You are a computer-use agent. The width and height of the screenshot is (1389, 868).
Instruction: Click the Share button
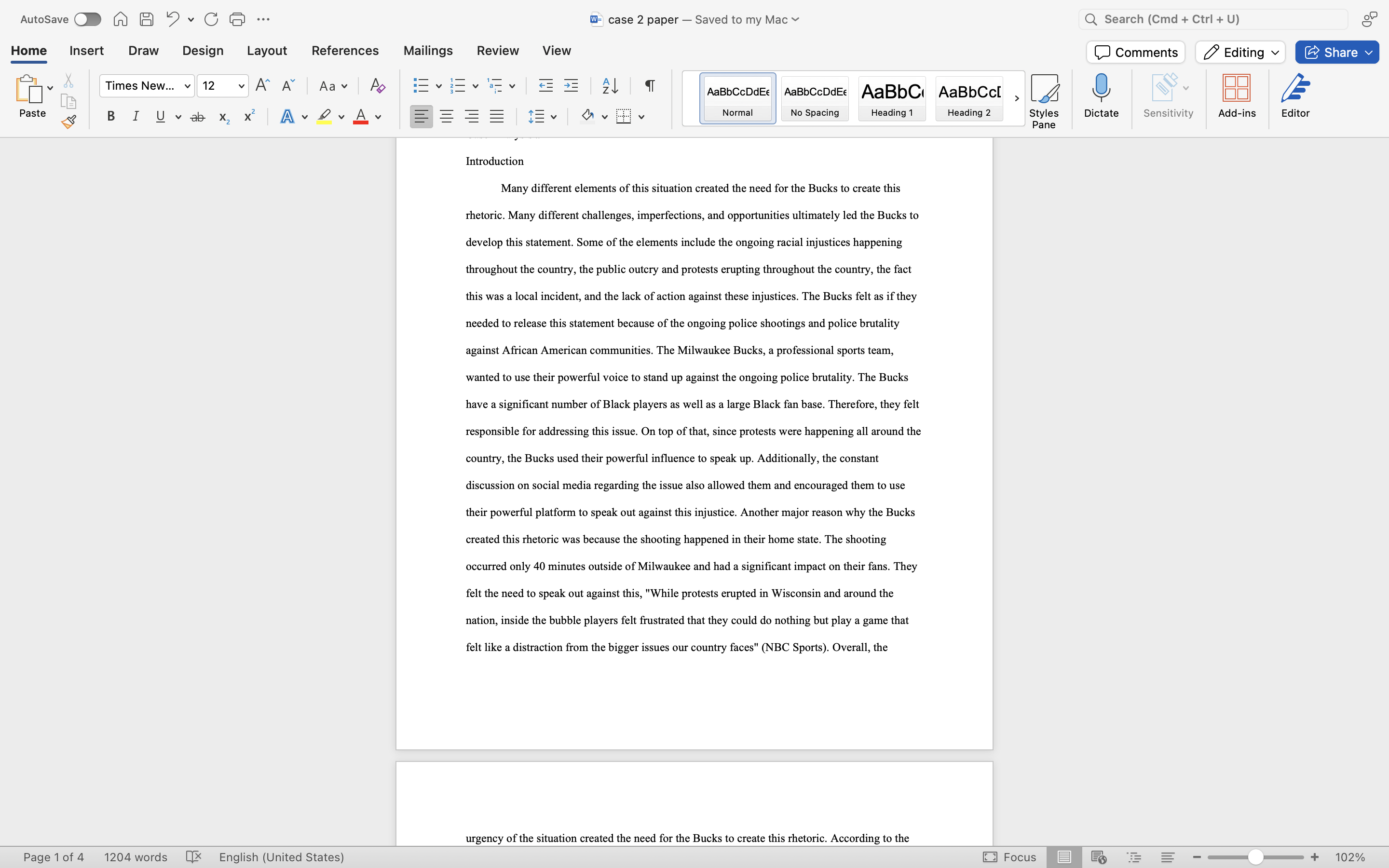[x=1336, y=52]
